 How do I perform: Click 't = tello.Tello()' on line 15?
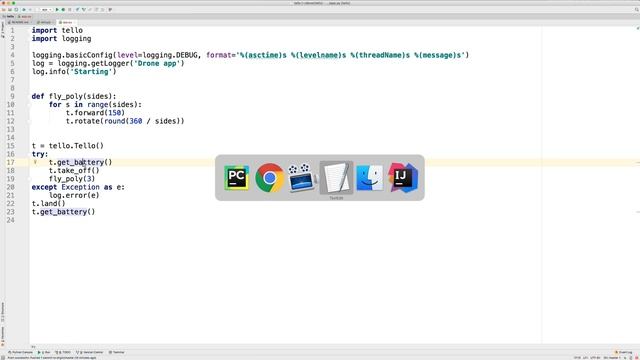click(68, 146)
